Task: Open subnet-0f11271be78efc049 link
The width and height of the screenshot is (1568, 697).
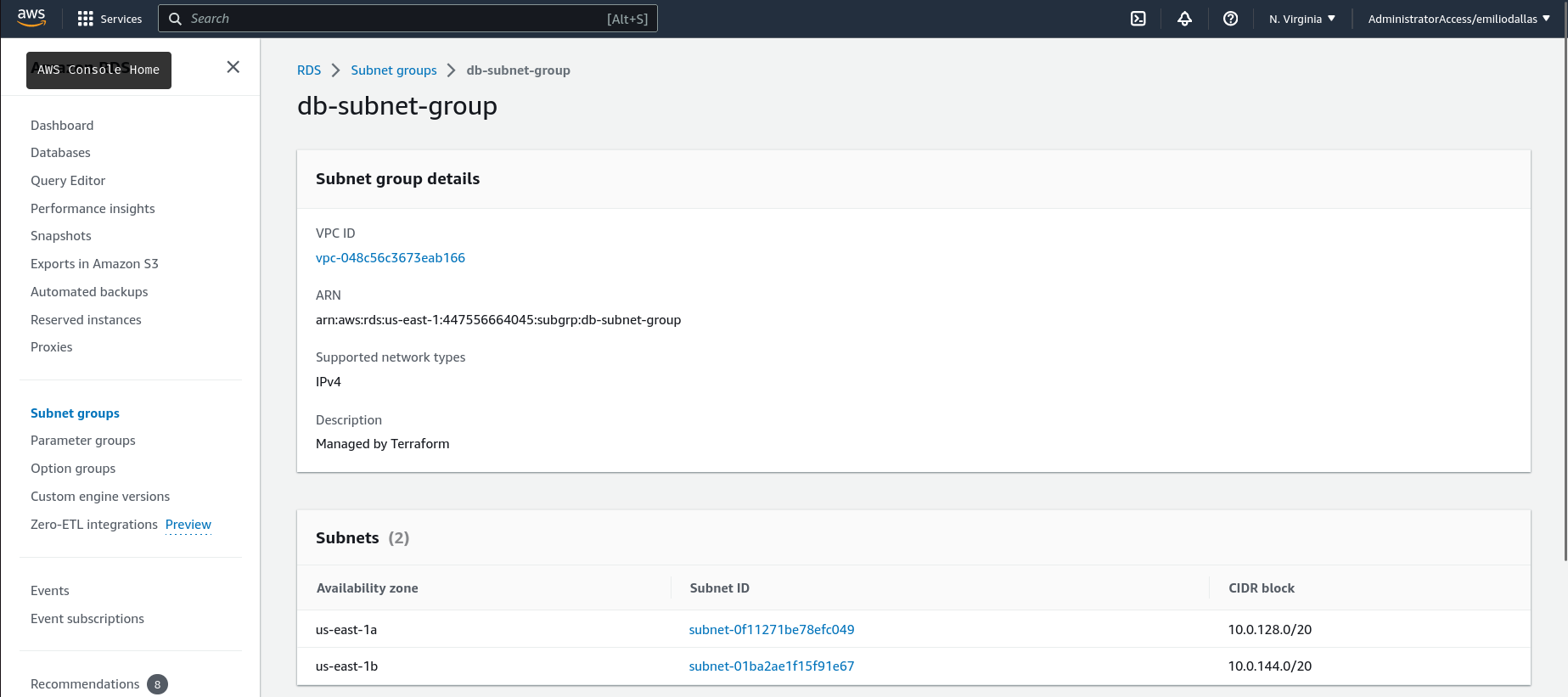Action: (x=772, y=630)
